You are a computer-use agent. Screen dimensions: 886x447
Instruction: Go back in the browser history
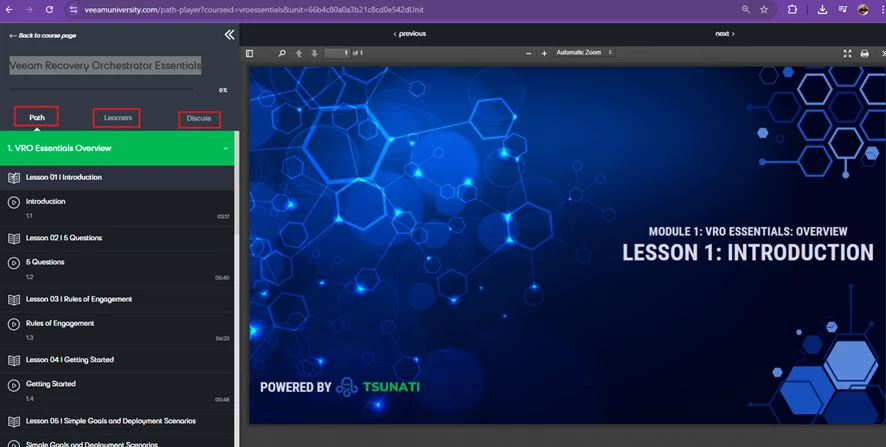(10, 10)
